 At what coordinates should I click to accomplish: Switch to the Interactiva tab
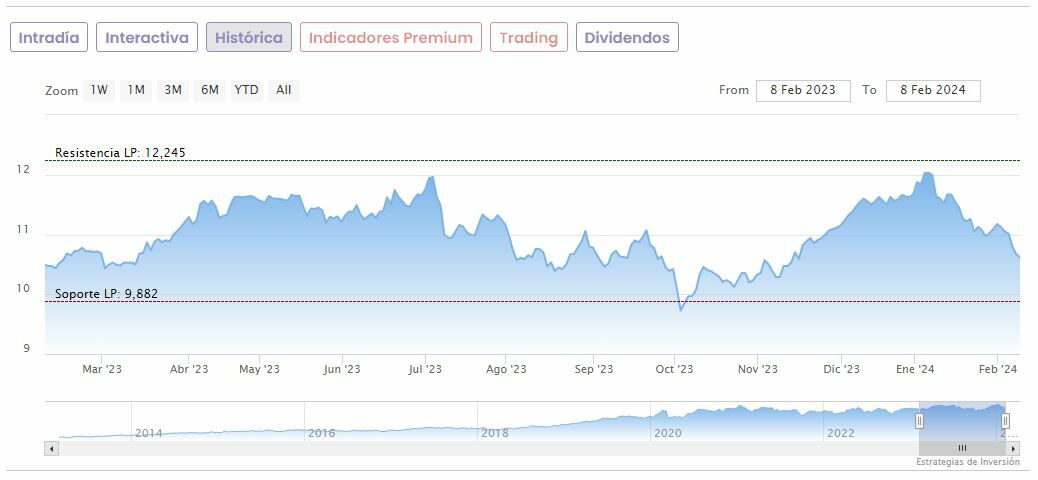[147, 38]
